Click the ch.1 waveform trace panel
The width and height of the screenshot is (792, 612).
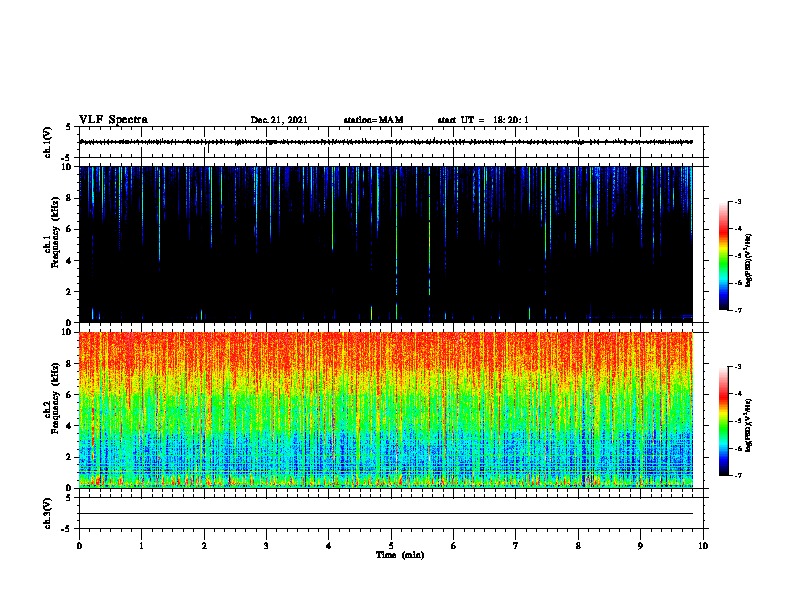point(391,142)
